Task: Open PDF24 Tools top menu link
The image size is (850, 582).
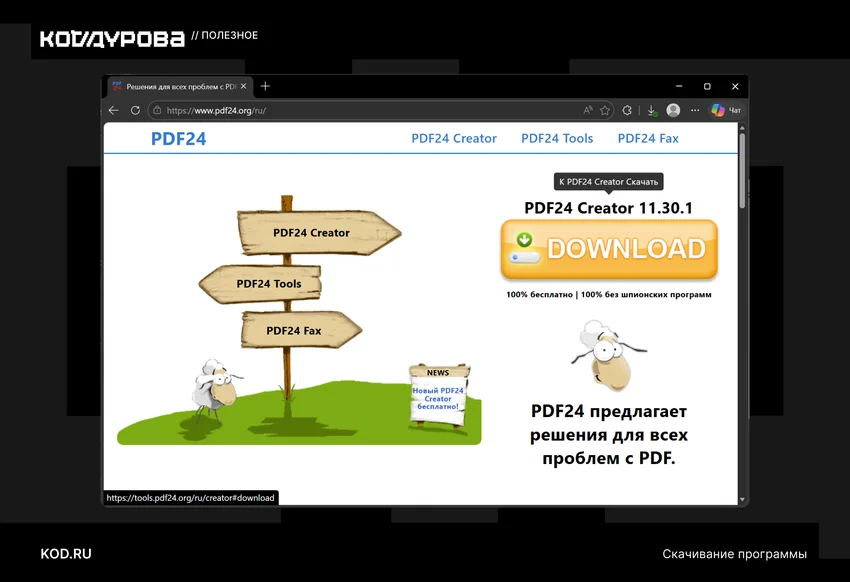Action: pos(557,139)
